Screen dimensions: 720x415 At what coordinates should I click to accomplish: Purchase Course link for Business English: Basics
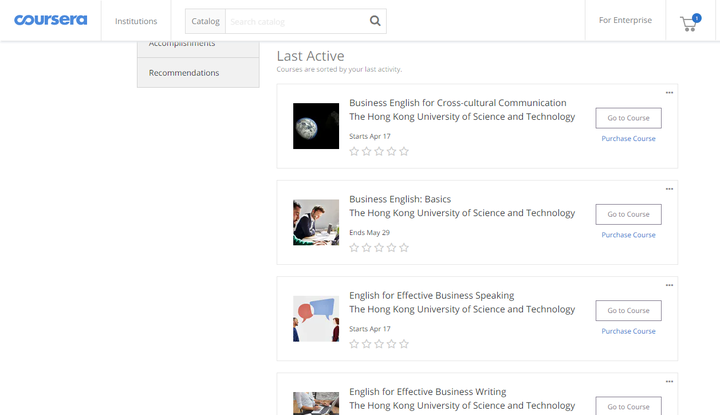[x=628, y=235]
